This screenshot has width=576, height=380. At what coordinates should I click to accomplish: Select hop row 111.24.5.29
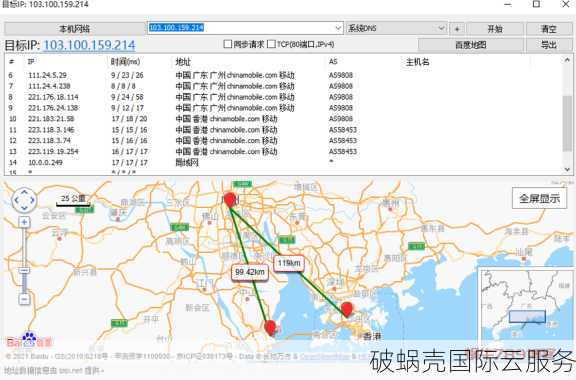click(x=283, y=75)
